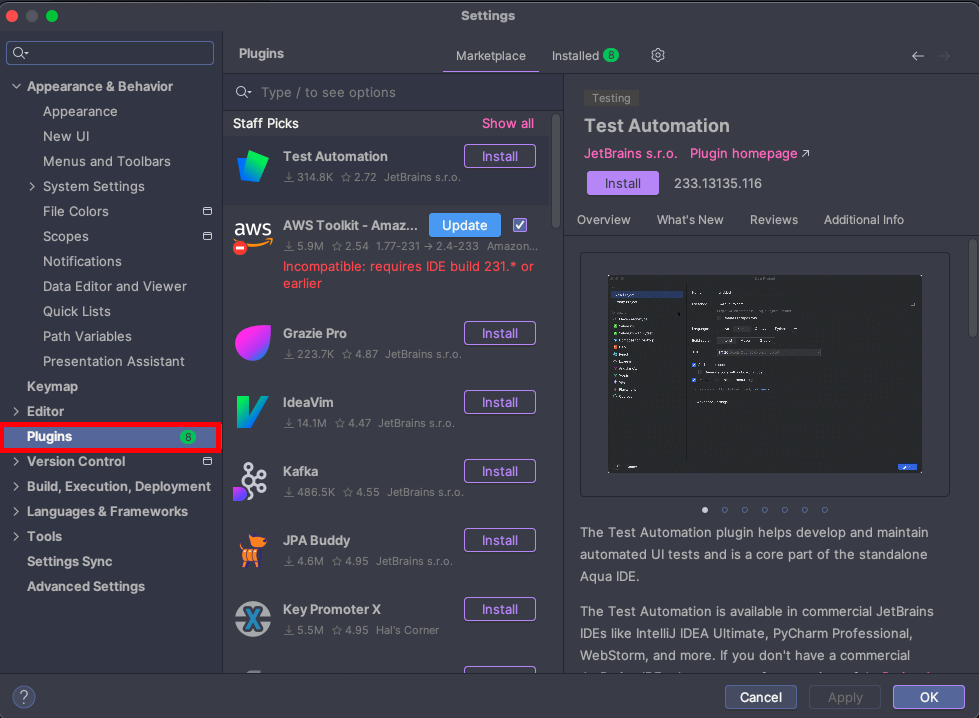Click the Testing category tag

tap(611, 98)
